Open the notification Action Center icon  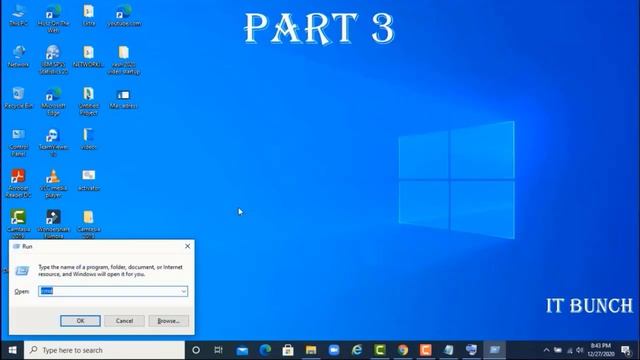[x=626, y=350]
